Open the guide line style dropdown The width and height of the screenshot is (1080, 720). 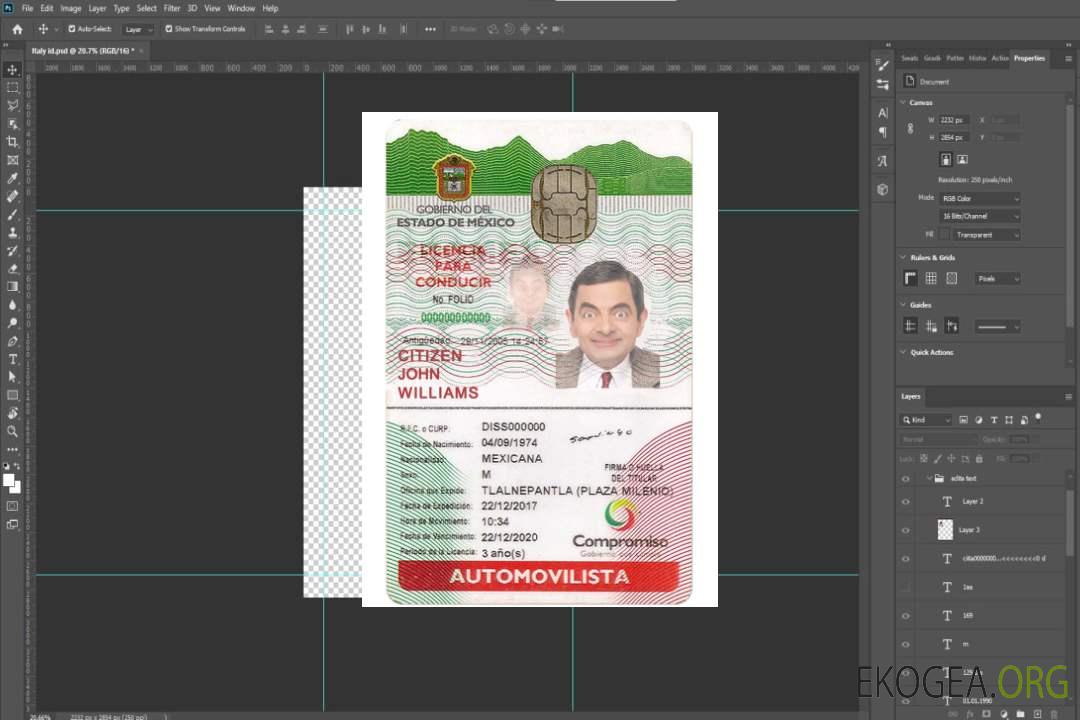(x=997, y=327)
